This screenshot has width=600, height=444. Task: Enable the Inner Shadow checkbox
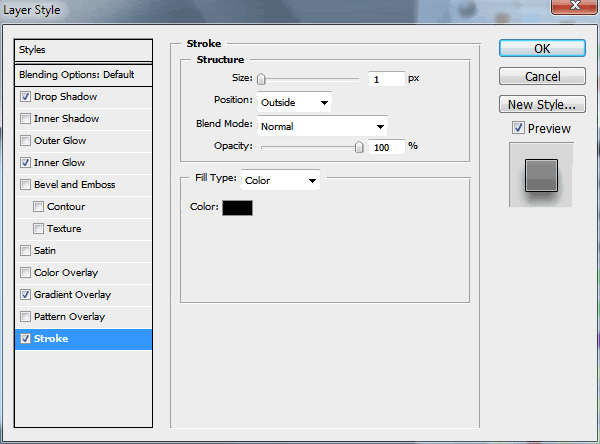coord(25,119)
